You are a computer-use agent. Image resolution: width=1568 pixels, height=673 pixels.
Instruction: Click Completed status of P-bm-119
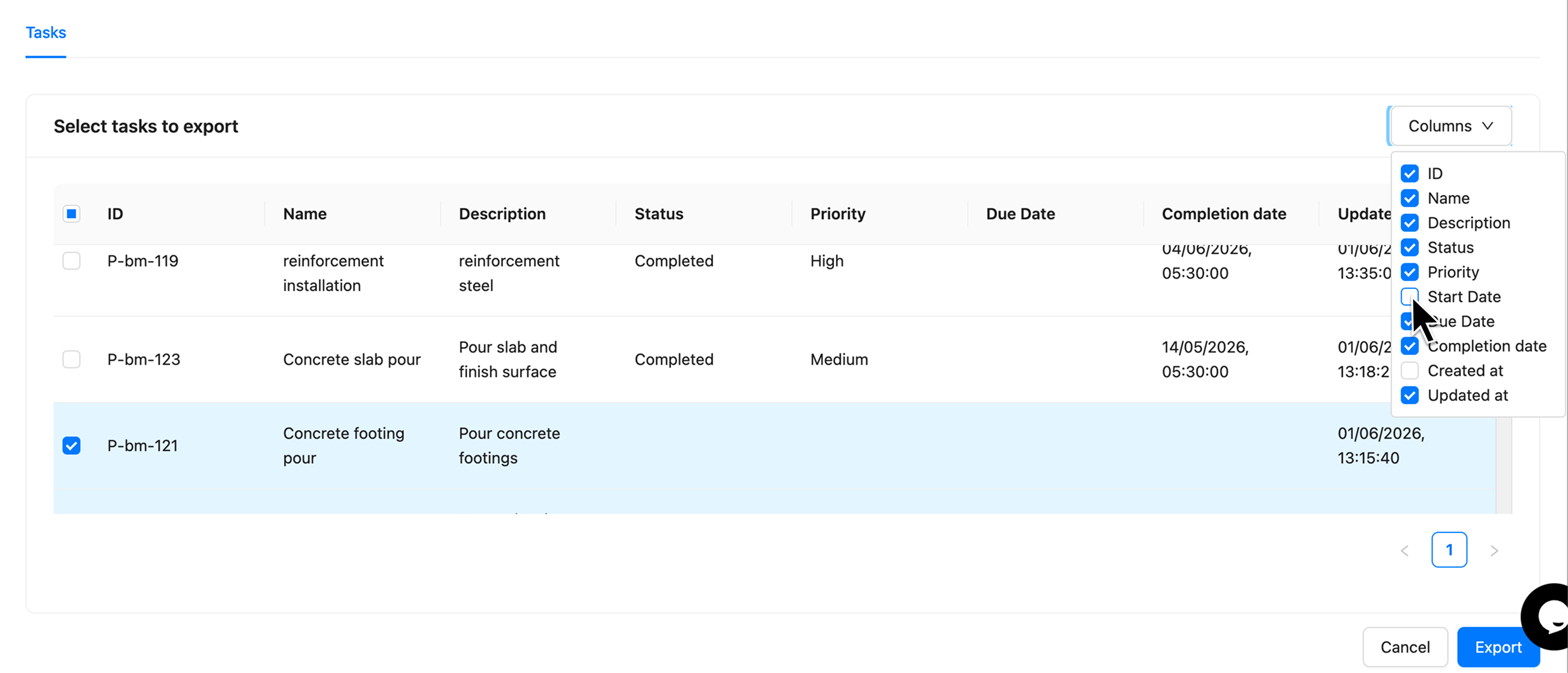674,261
